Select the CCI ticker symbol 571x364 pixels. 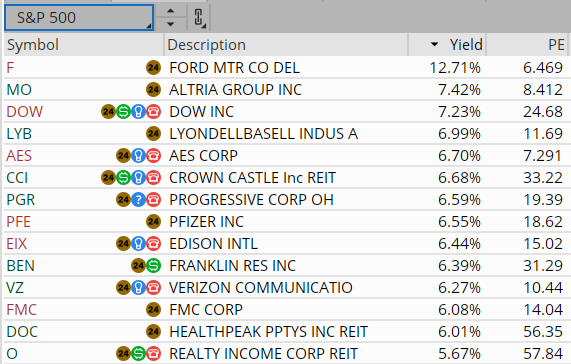click(17, 178)
